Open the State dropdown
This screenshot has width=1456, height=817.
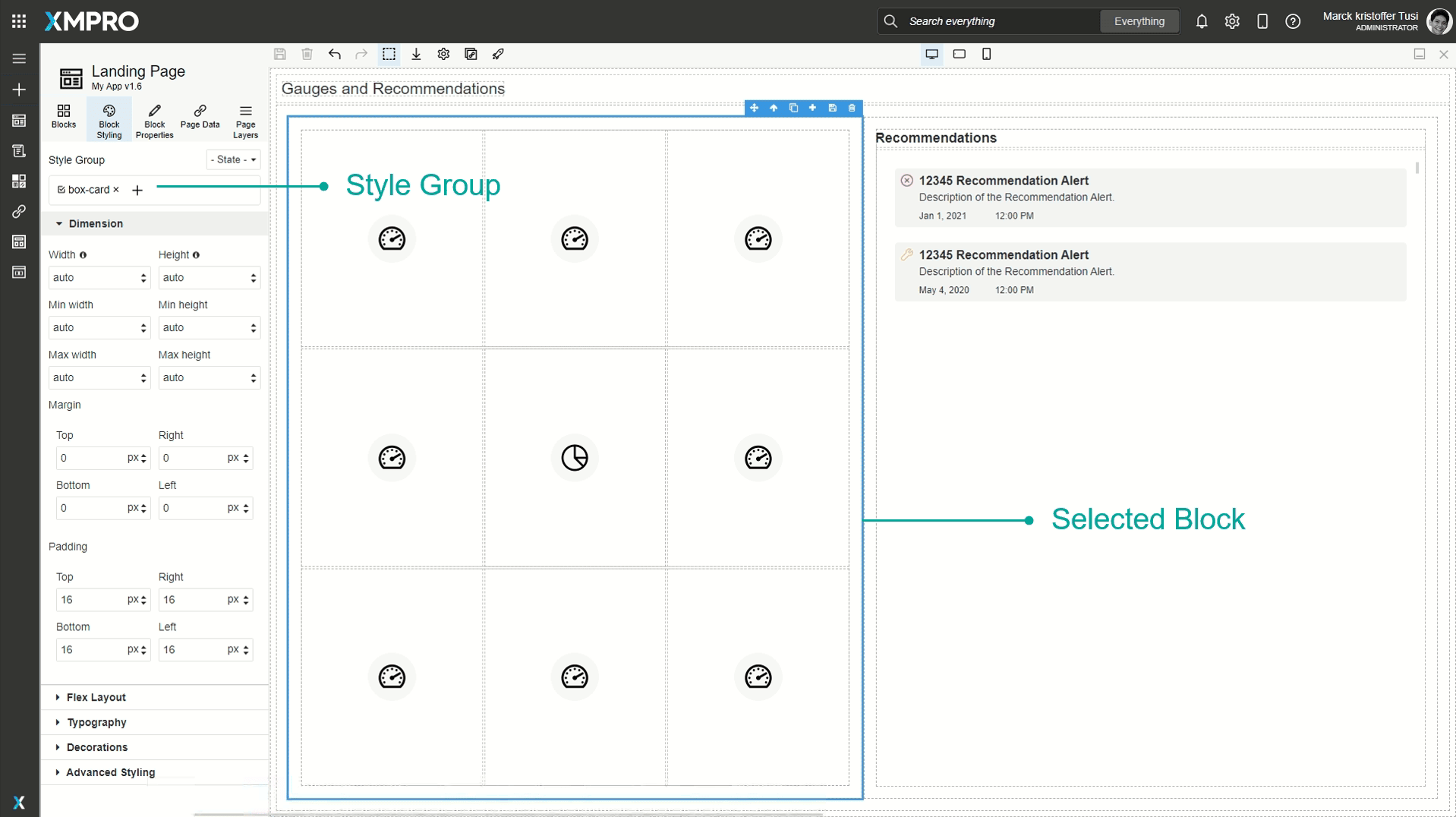click(233, 159)
